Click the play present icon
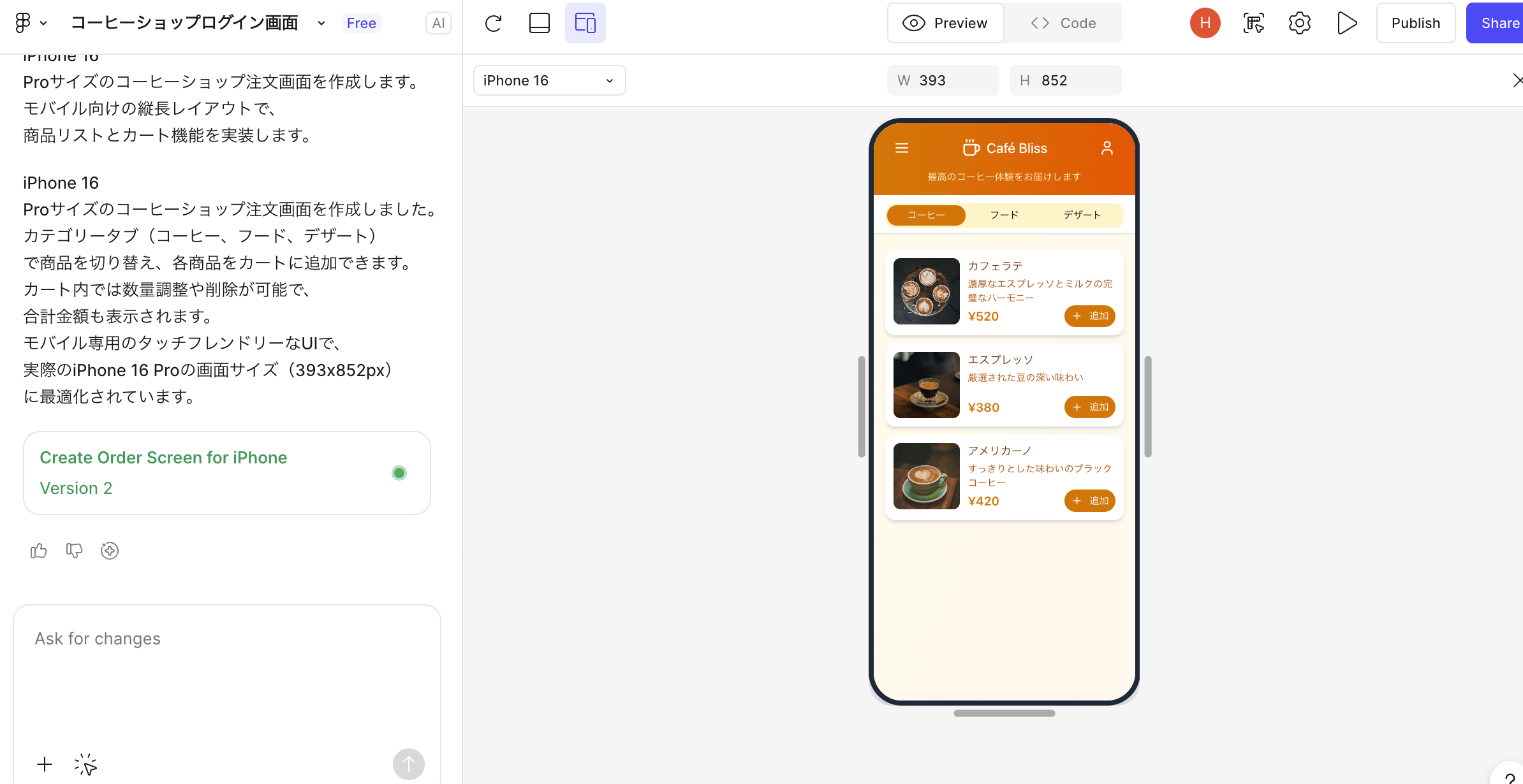 click(1346, 23)
